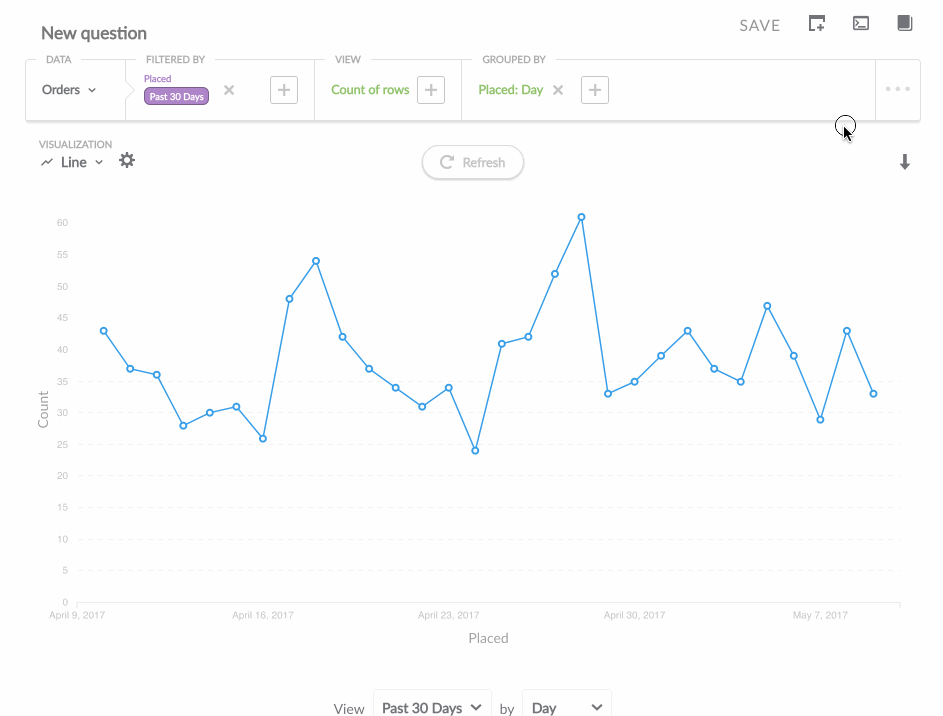Download results with the down arrow icon
Image resolution: width=943 pixels, height=716 pixels.
pyautogui.click(x=904, y=162)
